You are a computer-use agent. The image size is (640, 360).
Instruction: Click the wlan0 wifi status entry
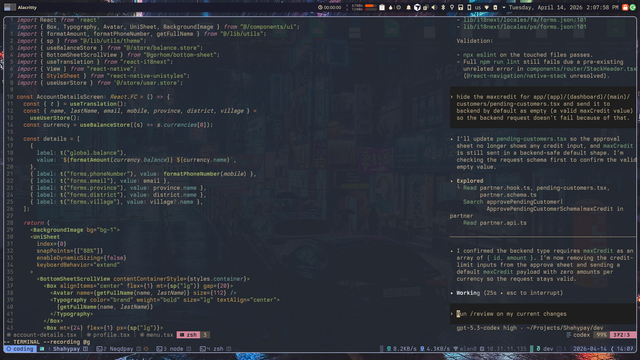[x=465, y=349]
